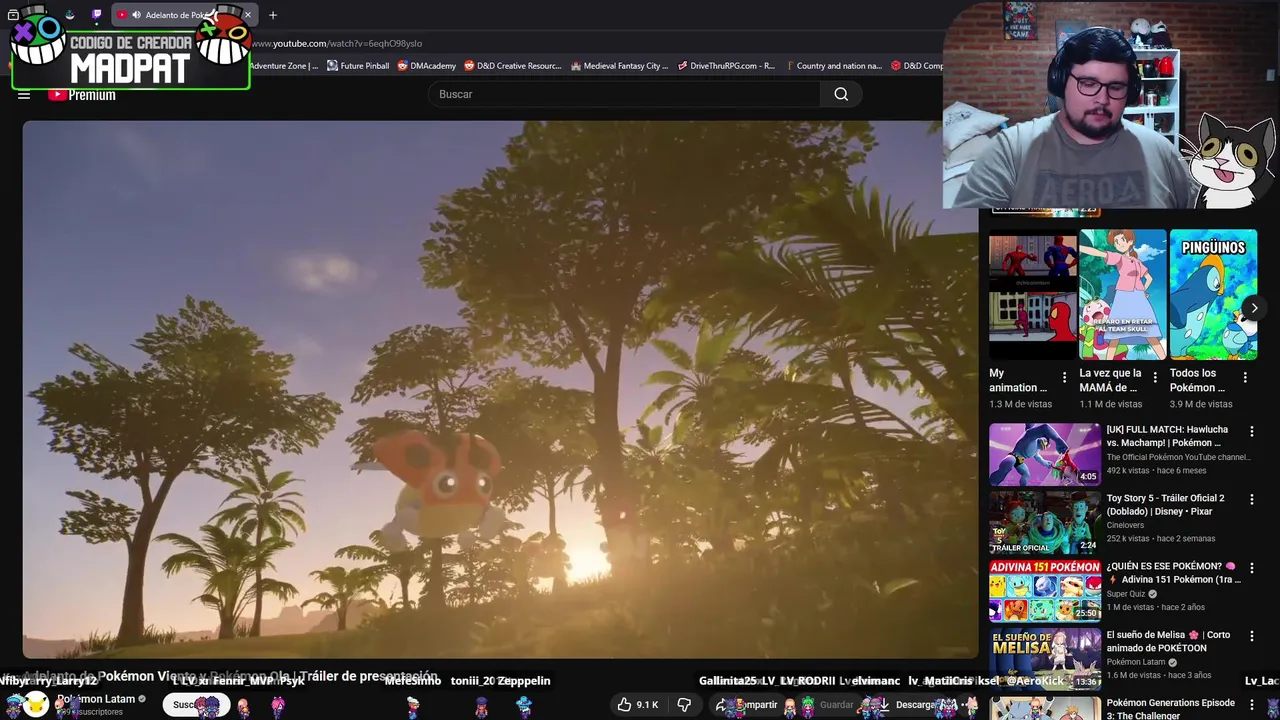This screenshot has width=1280, height=720.
Task: Switch to the pinned Twitch tab
Action: (x=96, y=15)
